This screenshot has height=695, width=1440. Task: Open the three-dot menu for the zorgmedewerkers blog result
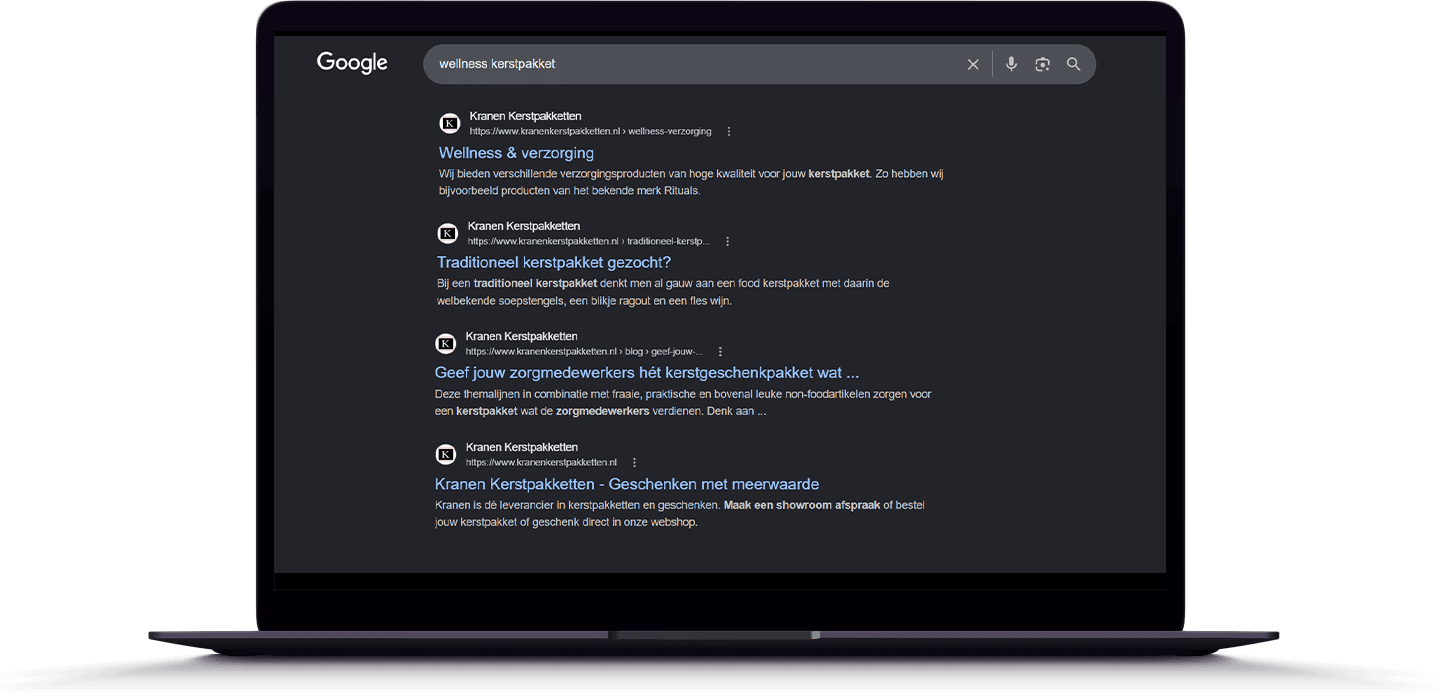(720, 352)
